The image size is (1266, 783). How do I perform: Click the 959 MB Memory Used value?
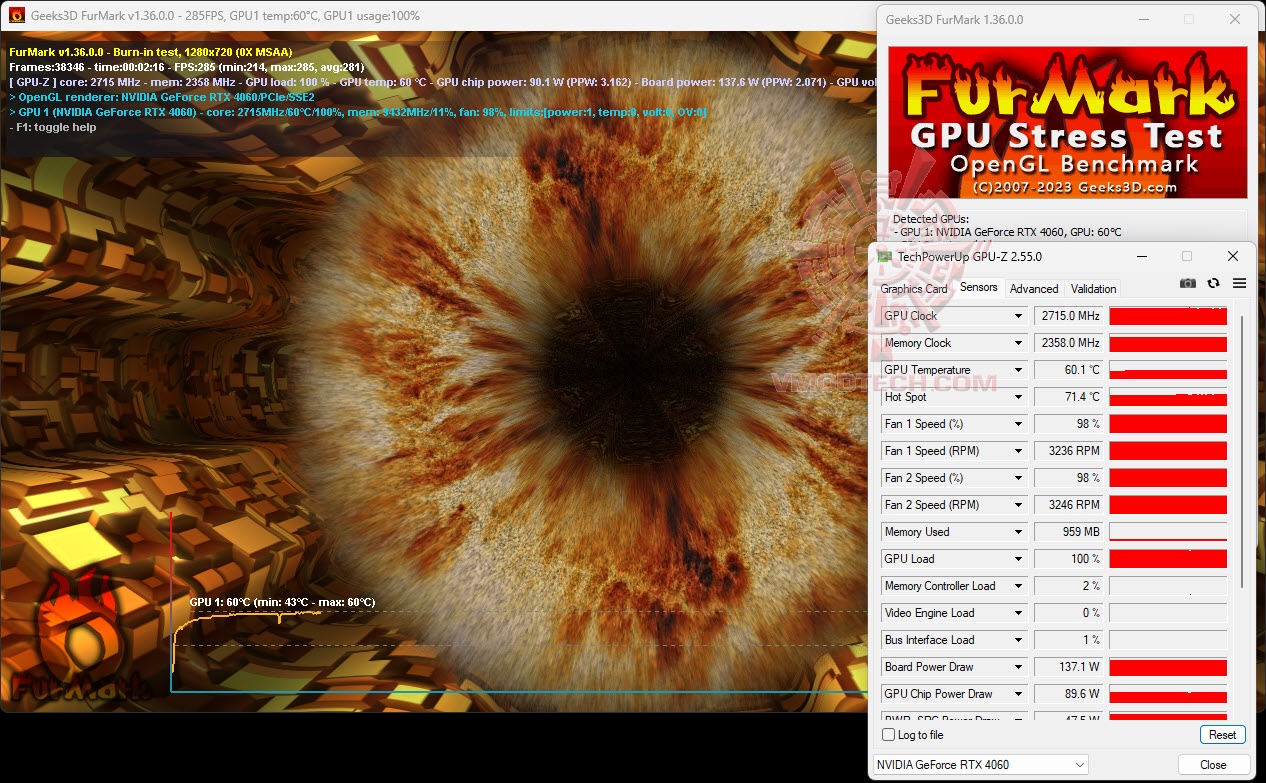(x=1068, y=532)
